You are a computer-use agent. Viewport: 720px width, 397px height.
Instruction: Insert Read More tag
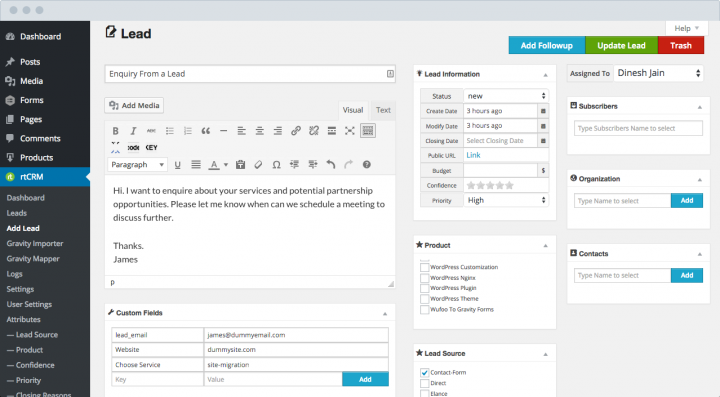tap(332, 131)
